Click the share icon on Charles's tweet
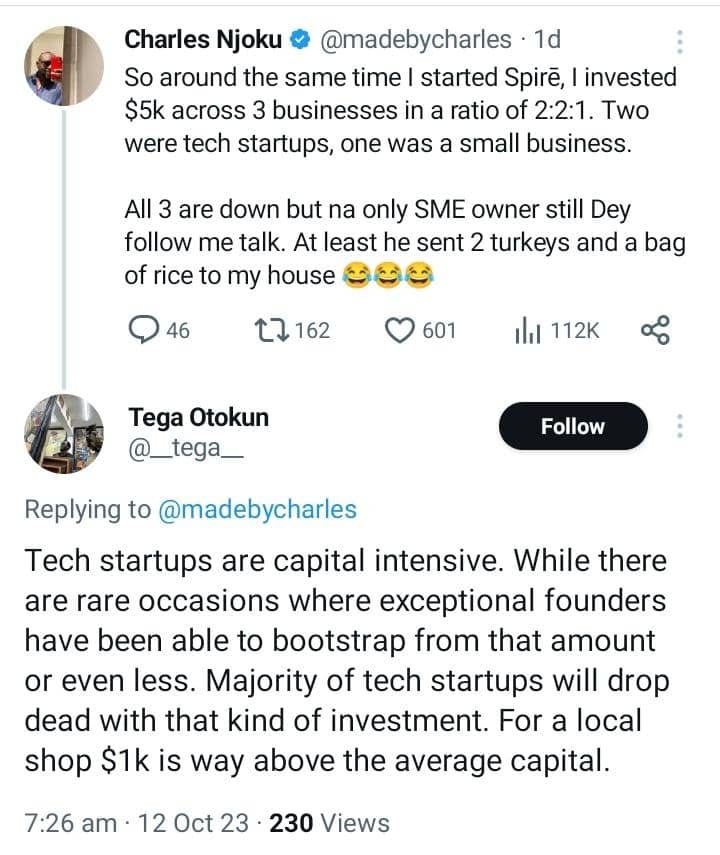Image resolution: width=720 pixels, height=855 pixels. (655, 330)
